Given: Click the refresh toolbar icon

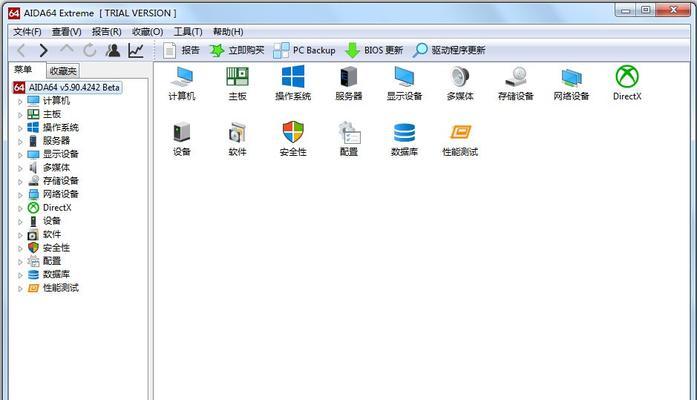Looking at the screenshot, I should pos(89,50).
